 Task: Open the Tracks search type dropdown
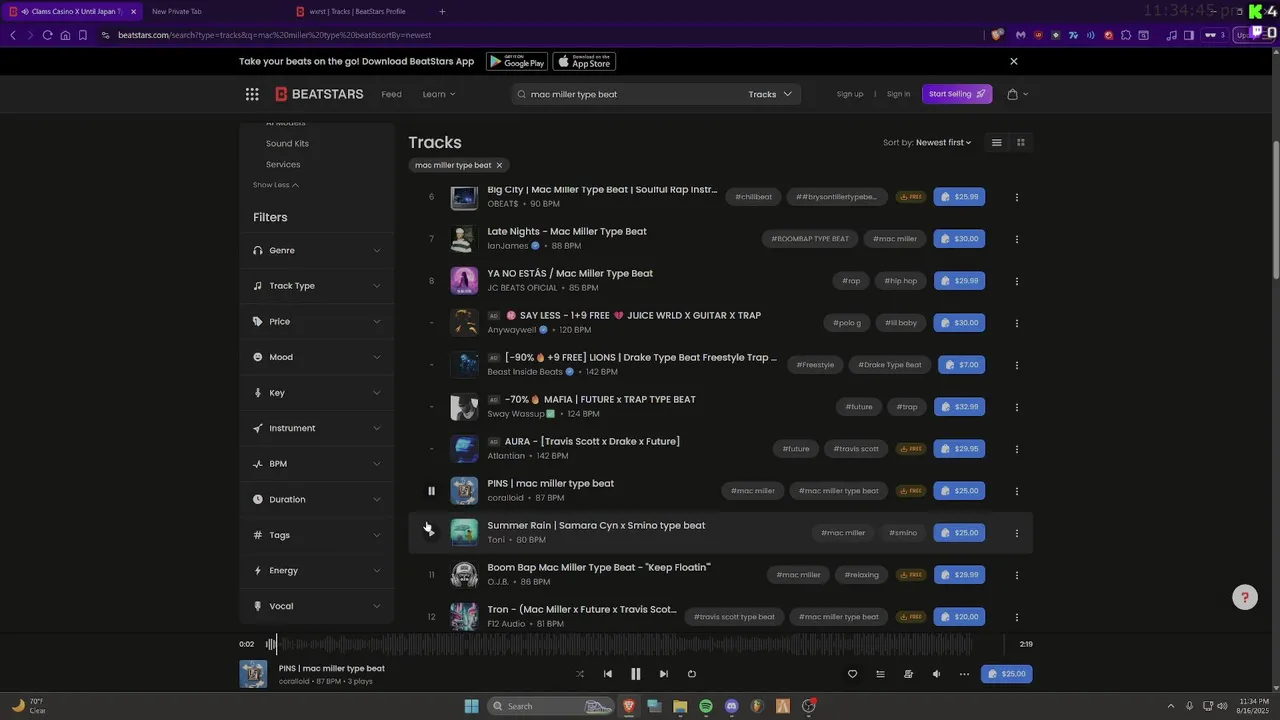coord(770,94)
